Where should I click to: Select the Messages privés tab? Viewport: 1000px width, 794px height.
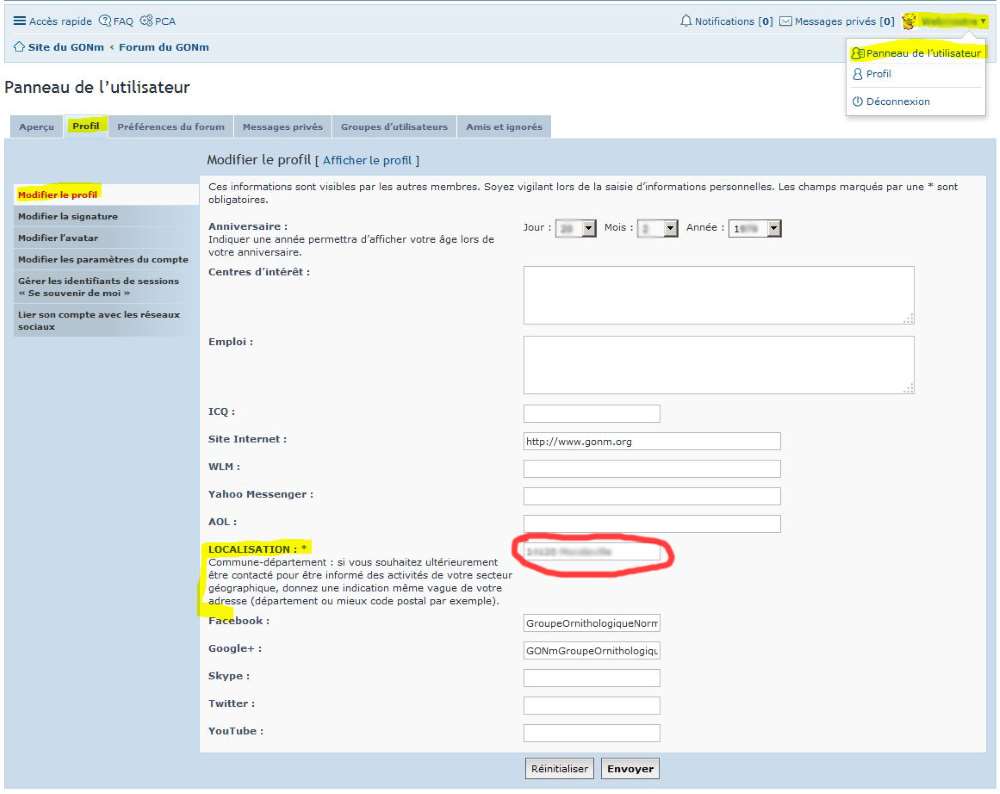click(x=283, y=127)
